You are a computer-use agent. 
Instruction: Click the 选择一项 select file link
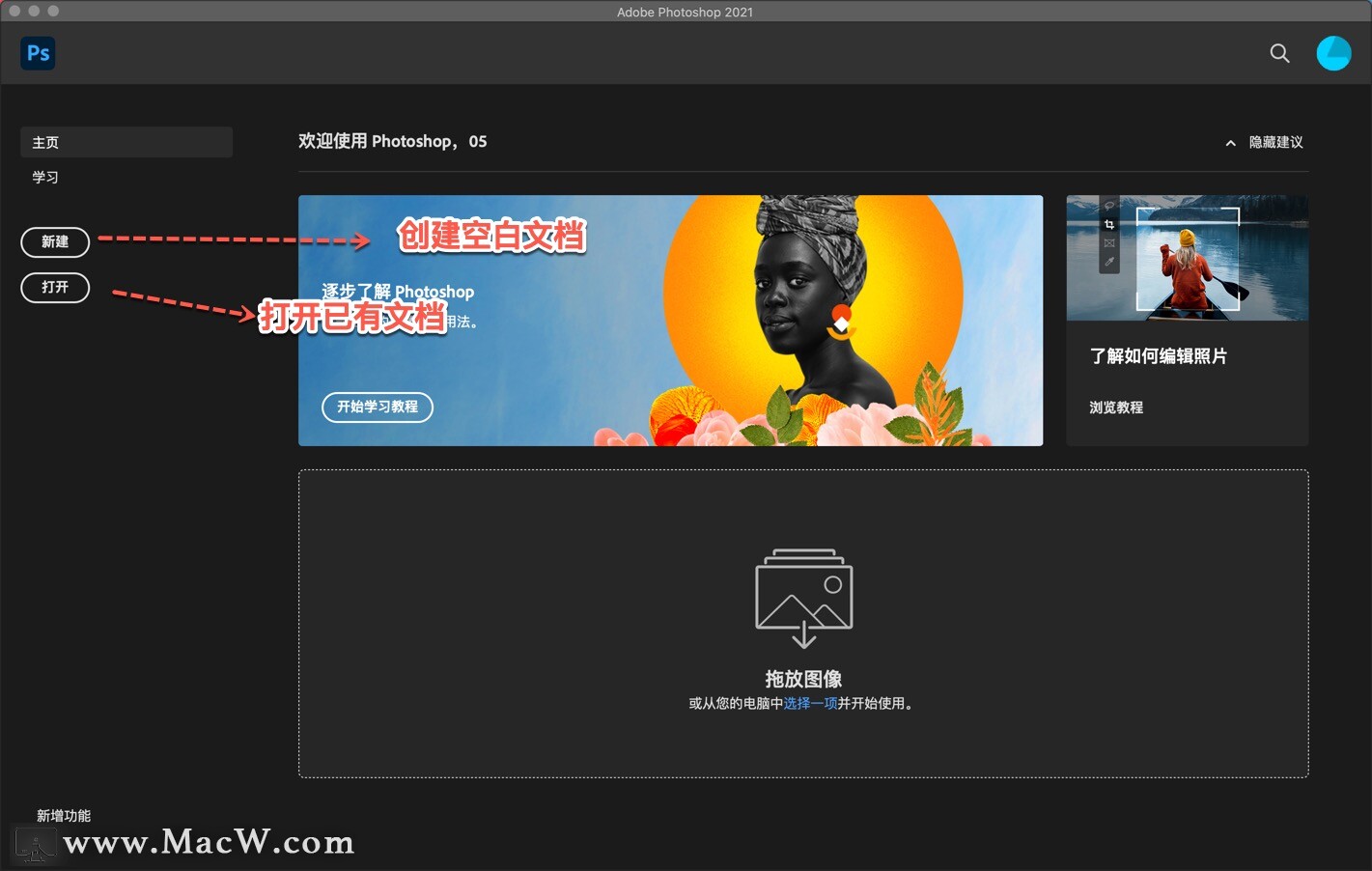click(810, 703)
